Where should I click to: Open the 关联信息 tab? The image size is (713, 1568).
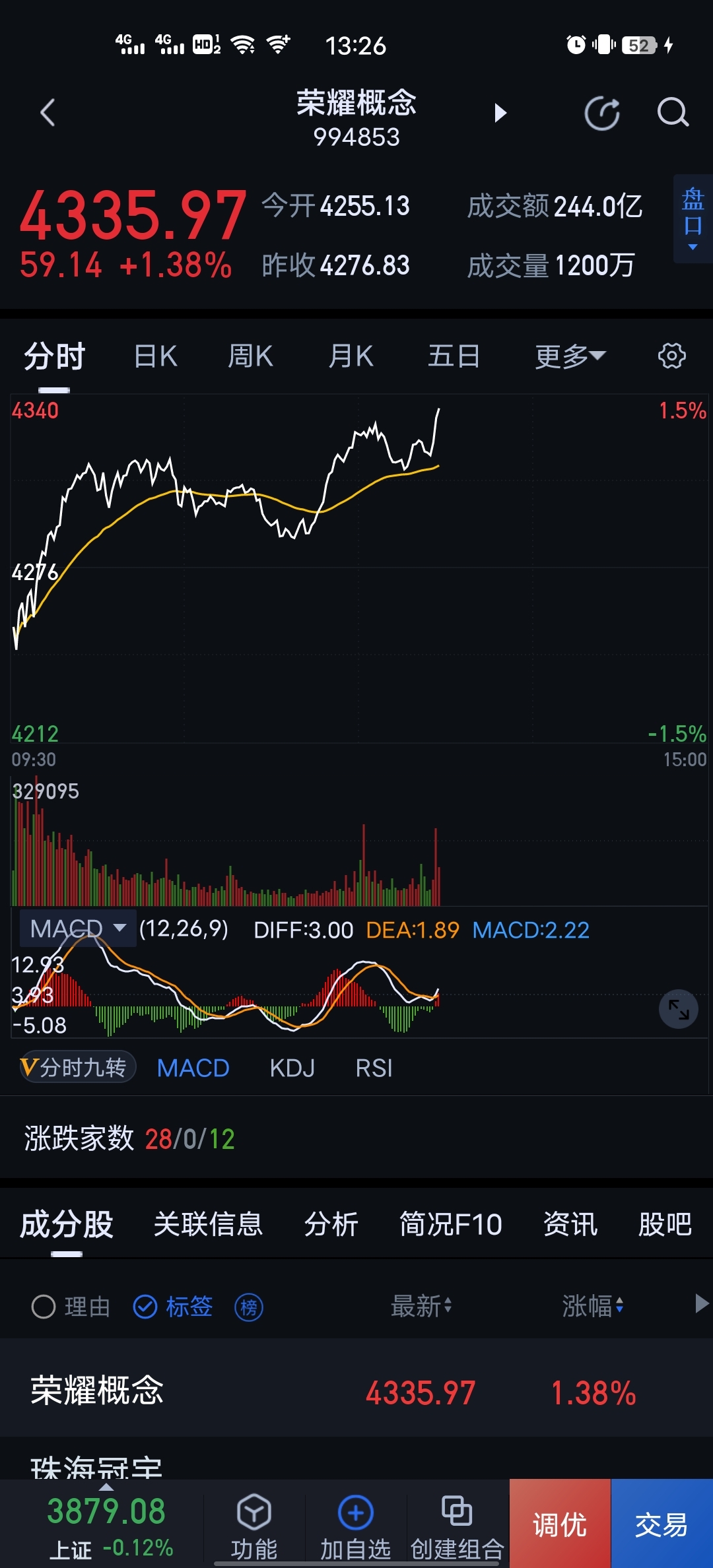tap(208, 1225)
